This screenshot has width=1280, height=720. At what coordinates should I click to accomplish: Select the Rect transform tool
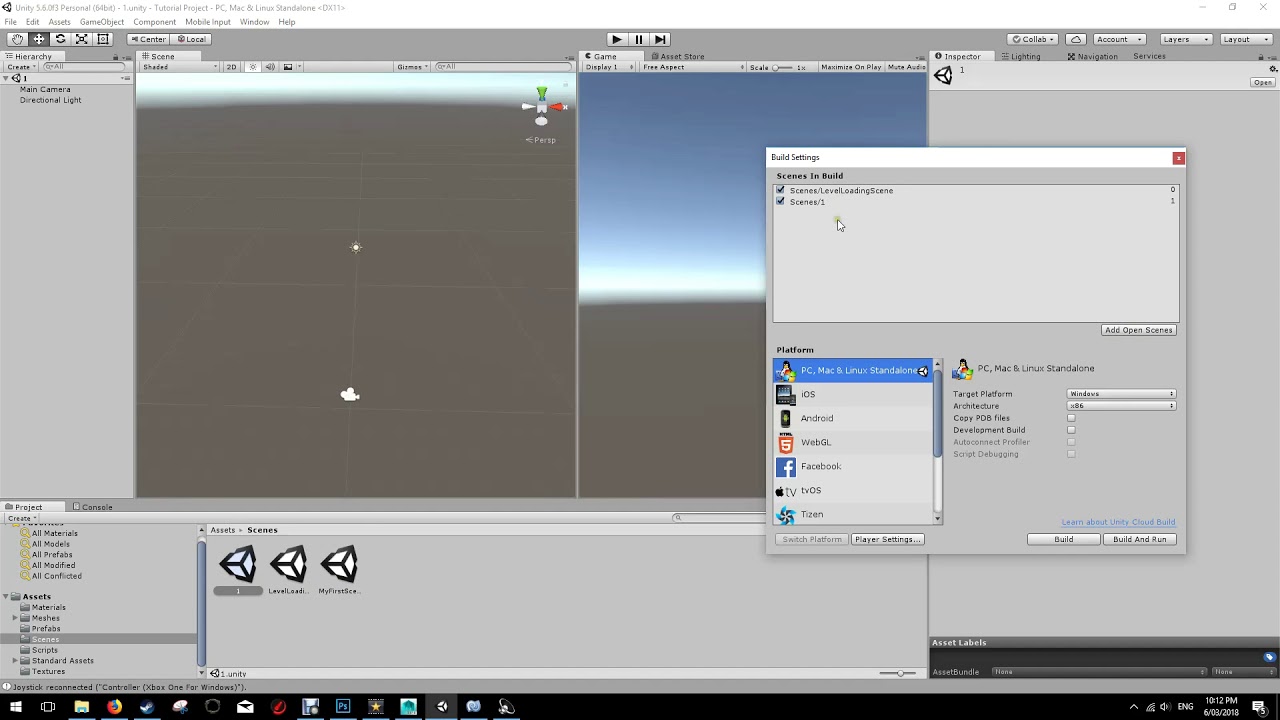pyautogui.click(x=103, y=39)
